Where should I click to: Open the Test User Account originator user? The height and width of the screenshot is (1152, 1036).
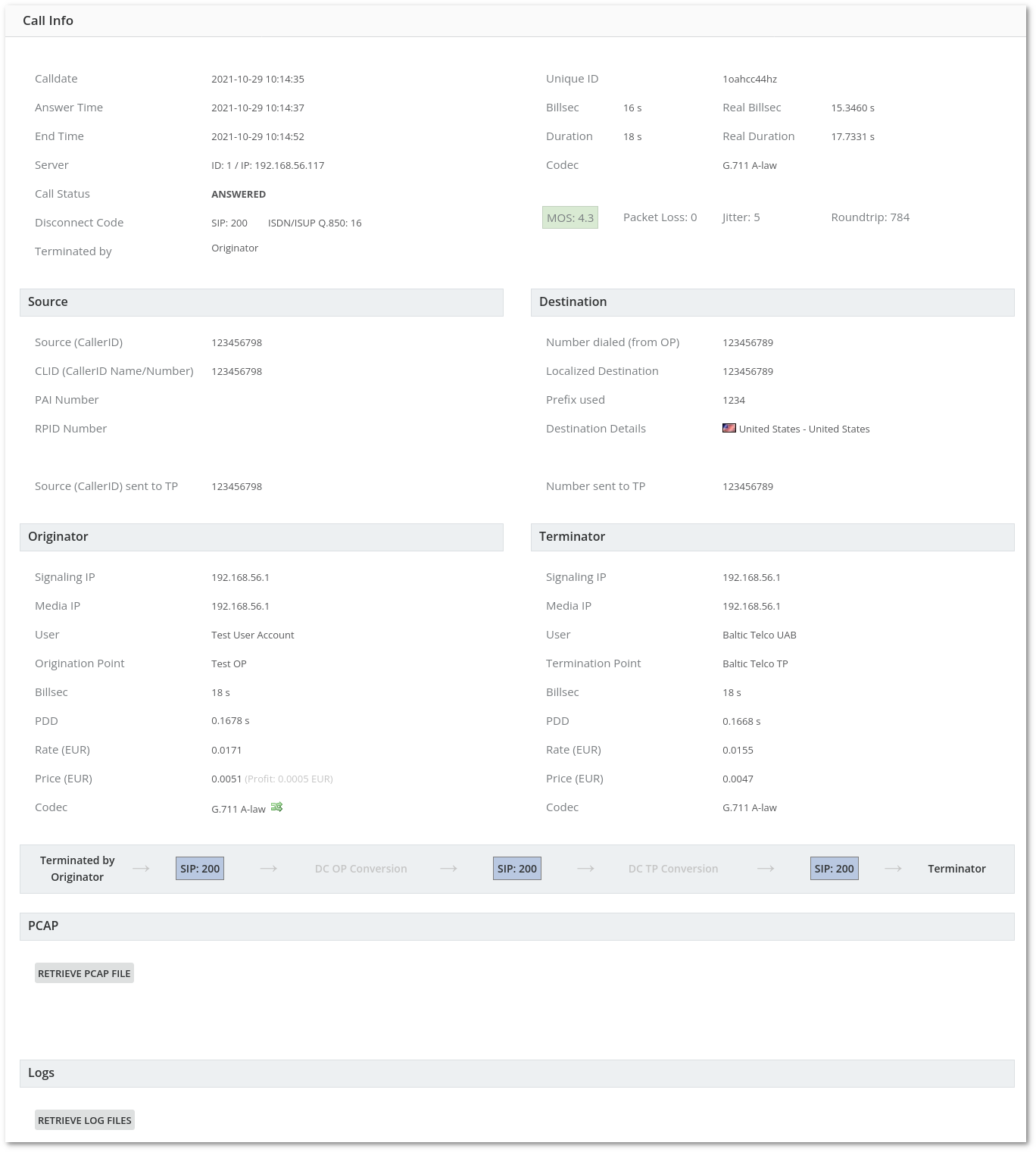(252, 635)
